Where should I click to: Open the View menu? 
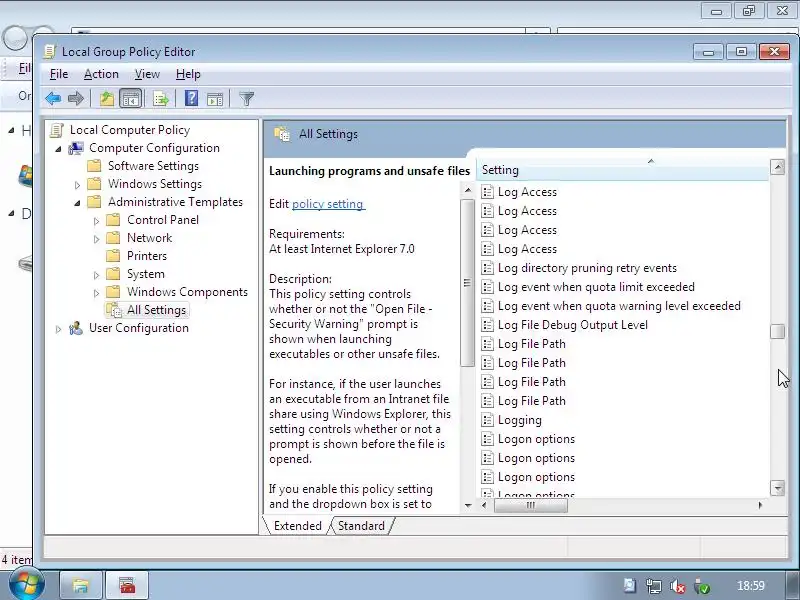point(147,74)
